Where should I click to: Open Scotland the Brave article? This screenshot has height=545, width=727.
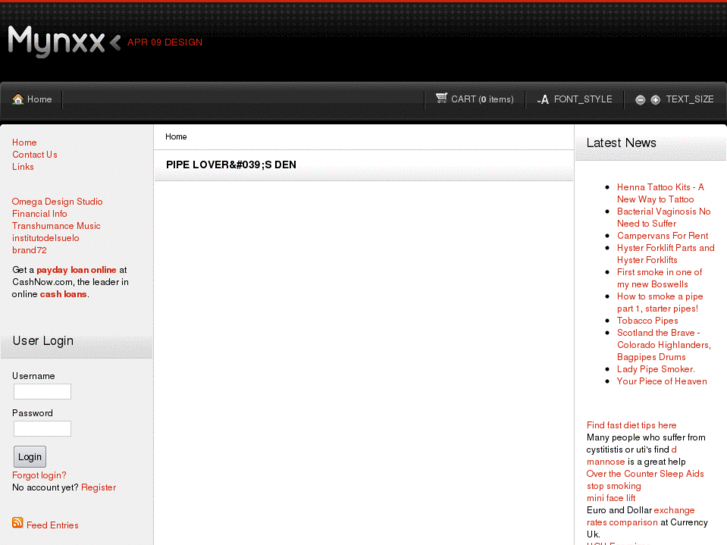point(664,345)
